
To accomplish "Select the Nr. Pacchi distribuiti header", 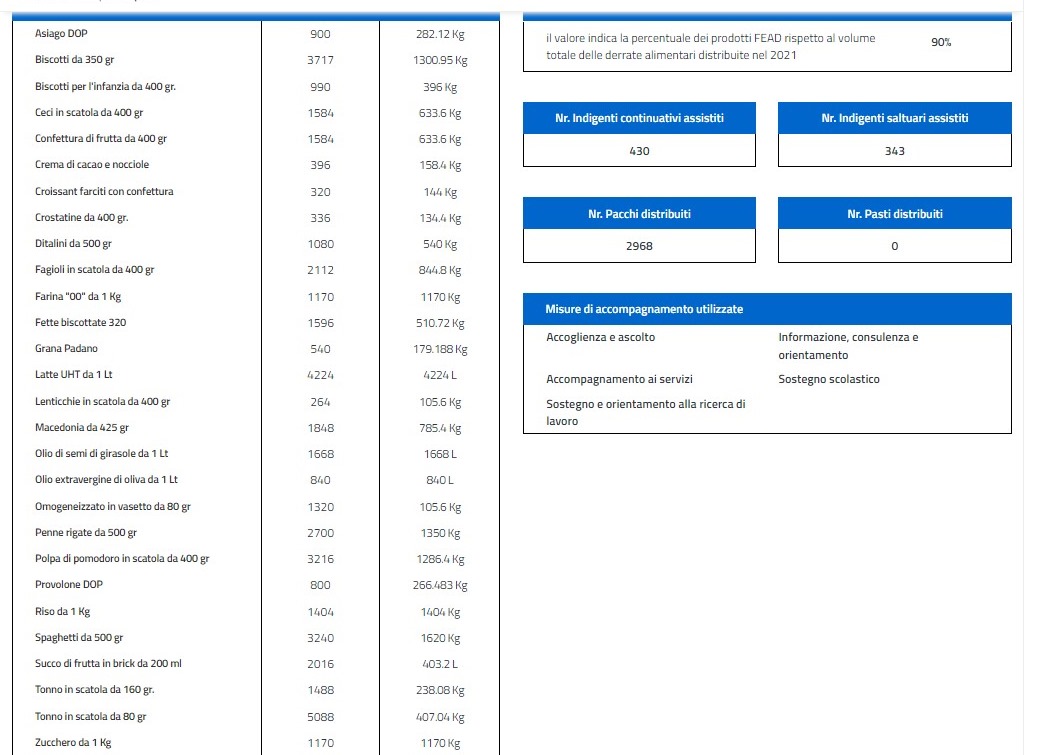I will (x=639, y=214).
